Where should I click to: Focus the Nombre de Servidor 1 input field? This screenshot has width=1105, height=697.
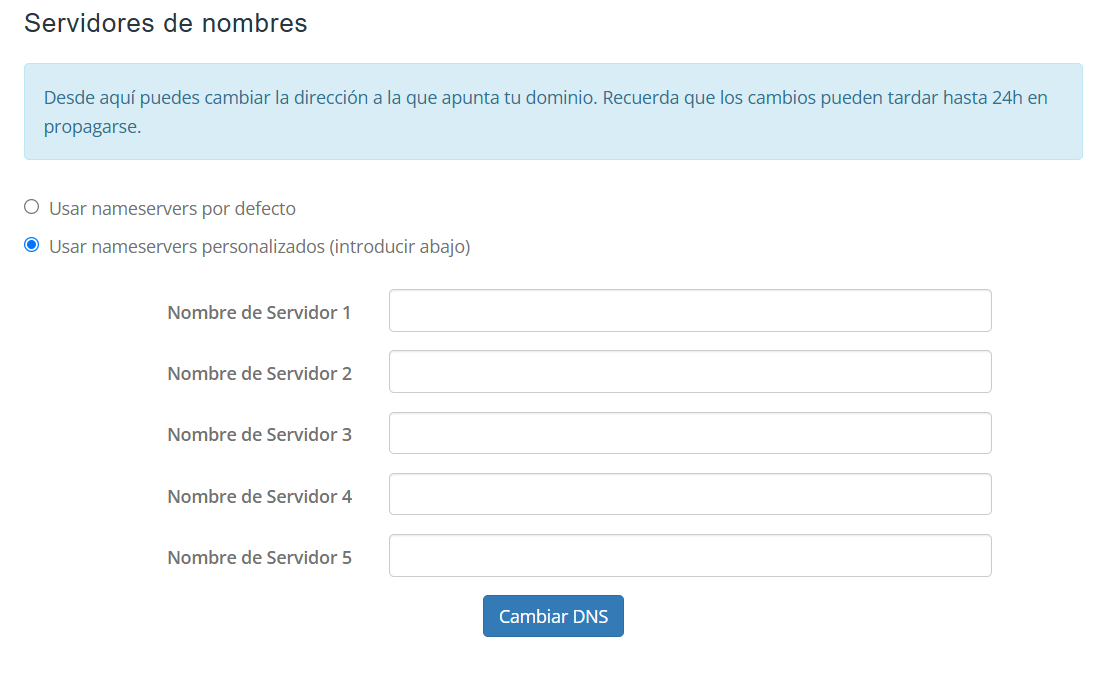690,311
